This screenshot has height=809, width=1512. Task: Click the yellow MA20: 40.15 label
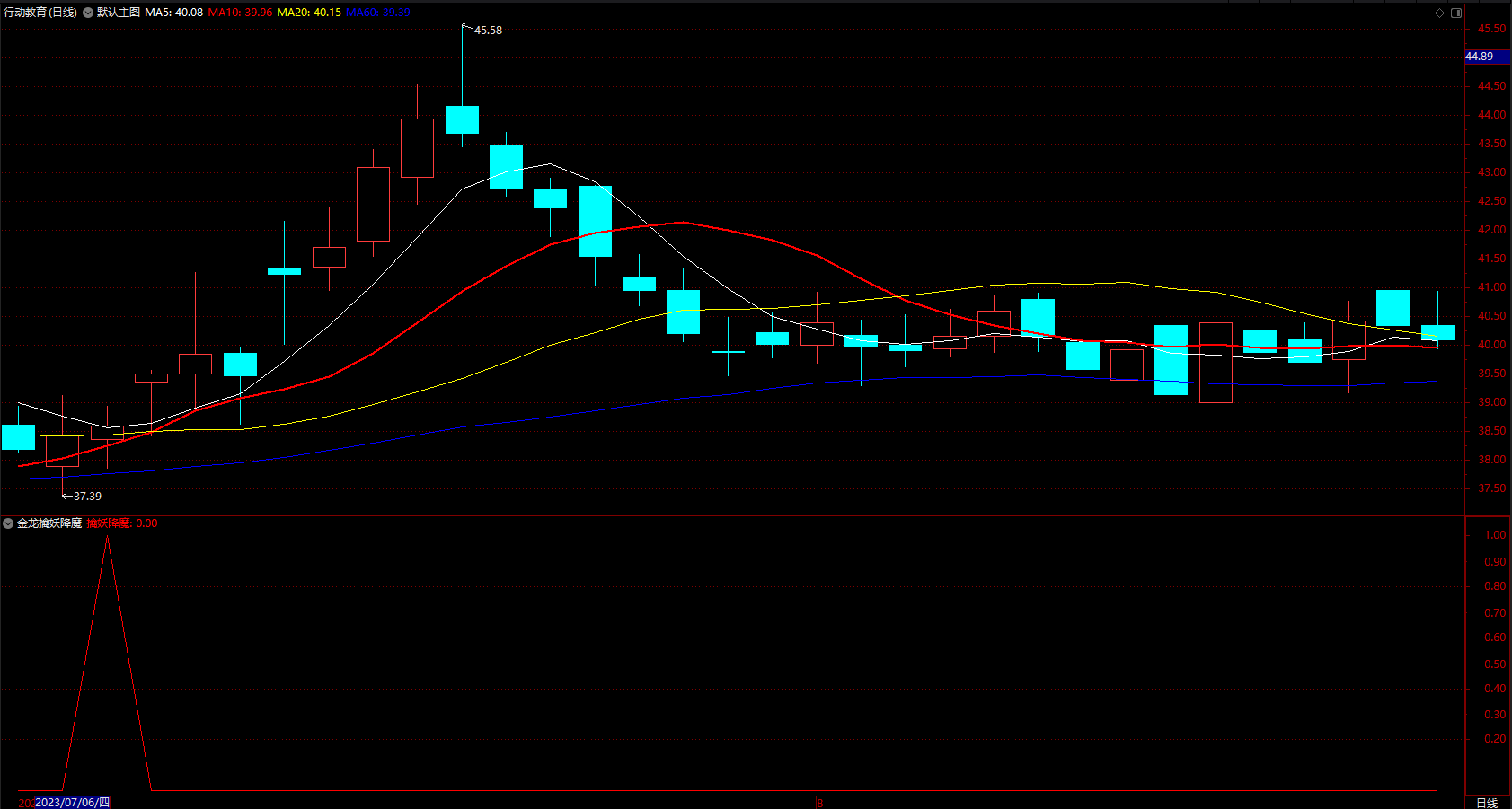click(309, 13)
